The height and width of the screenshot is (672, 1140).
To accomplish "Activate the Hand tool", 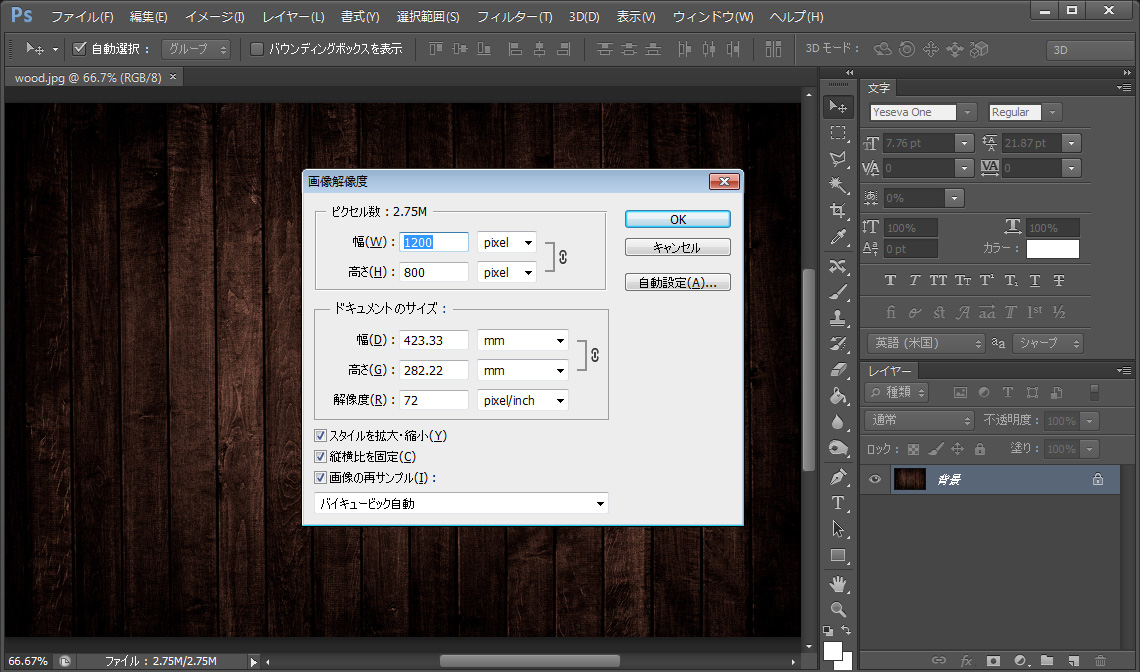I will pyautogui.click(x=838, y=582).
